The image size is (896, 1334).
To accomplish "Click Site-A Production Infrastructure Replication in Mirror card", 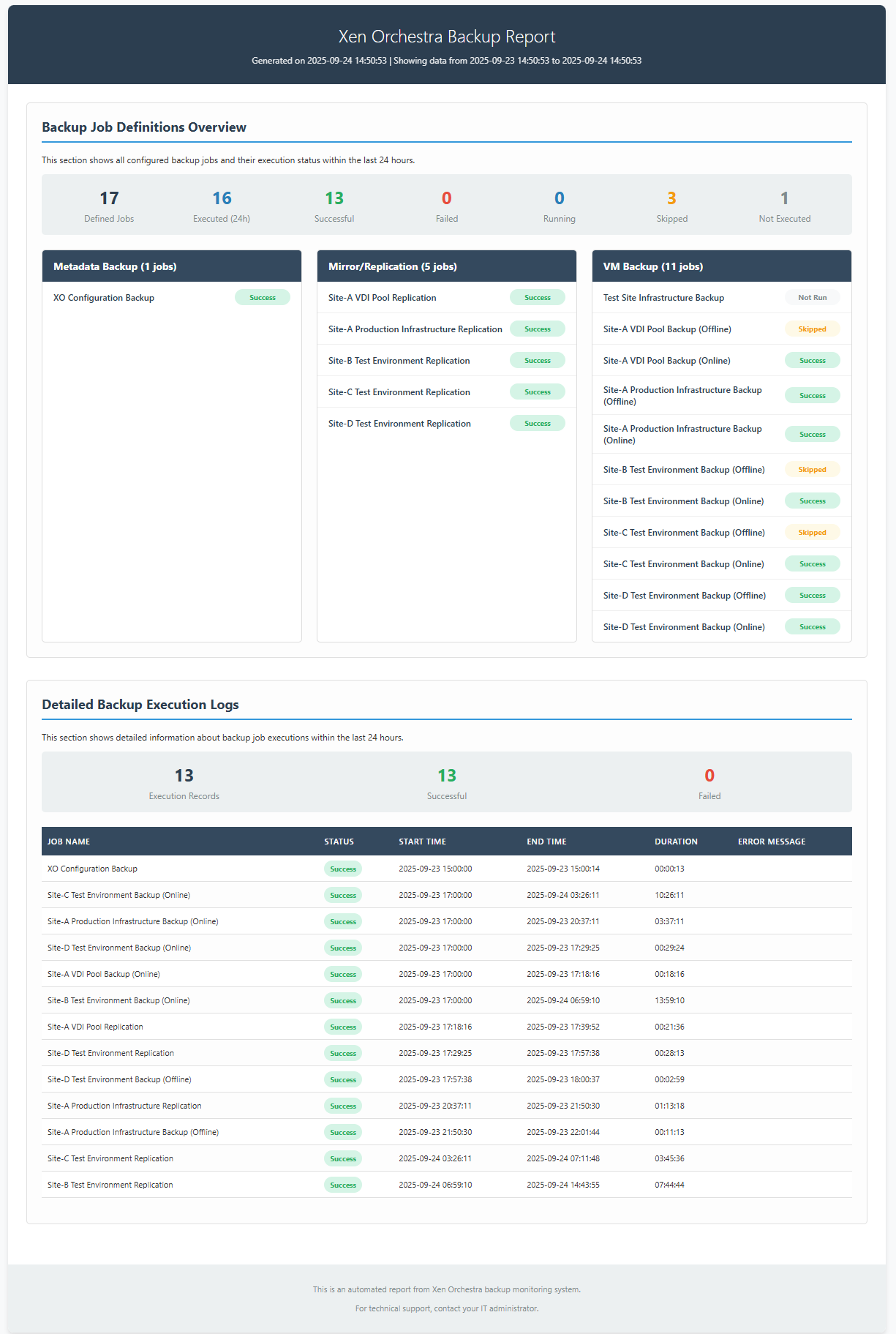I will (x=415, y=329).
